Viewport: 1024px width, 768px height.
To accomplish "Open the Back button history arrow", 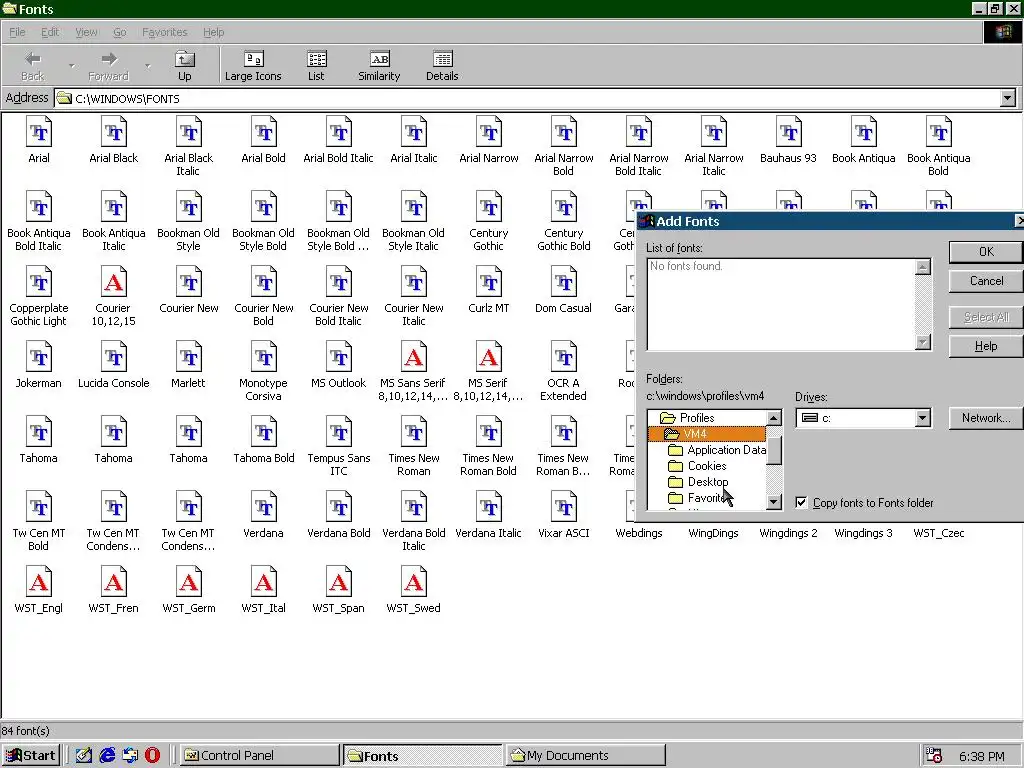I will tap(72, 66).
